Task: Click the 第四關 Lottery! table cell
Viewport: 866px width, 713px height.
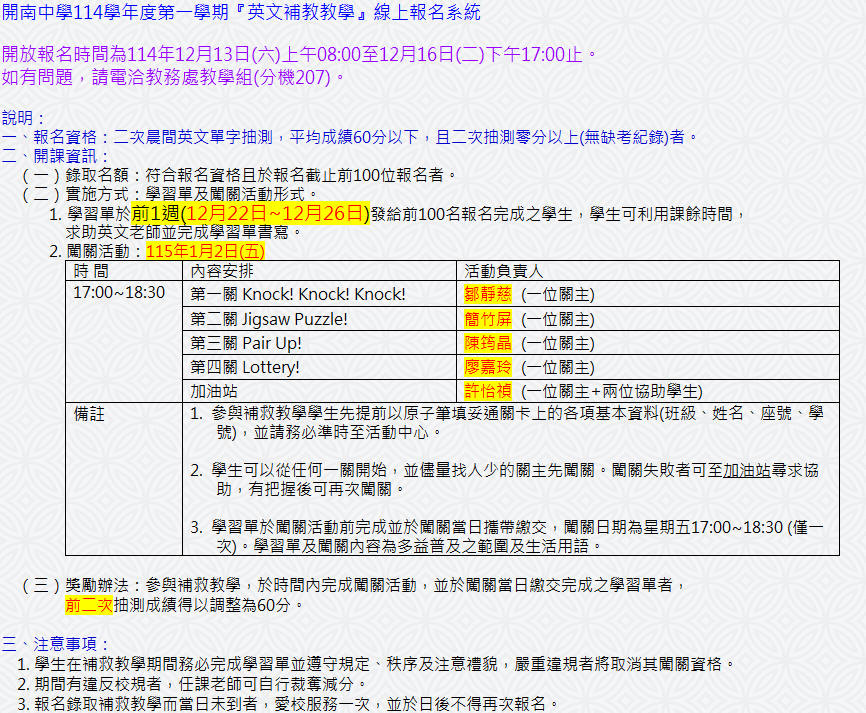Action: pos(245,367)
